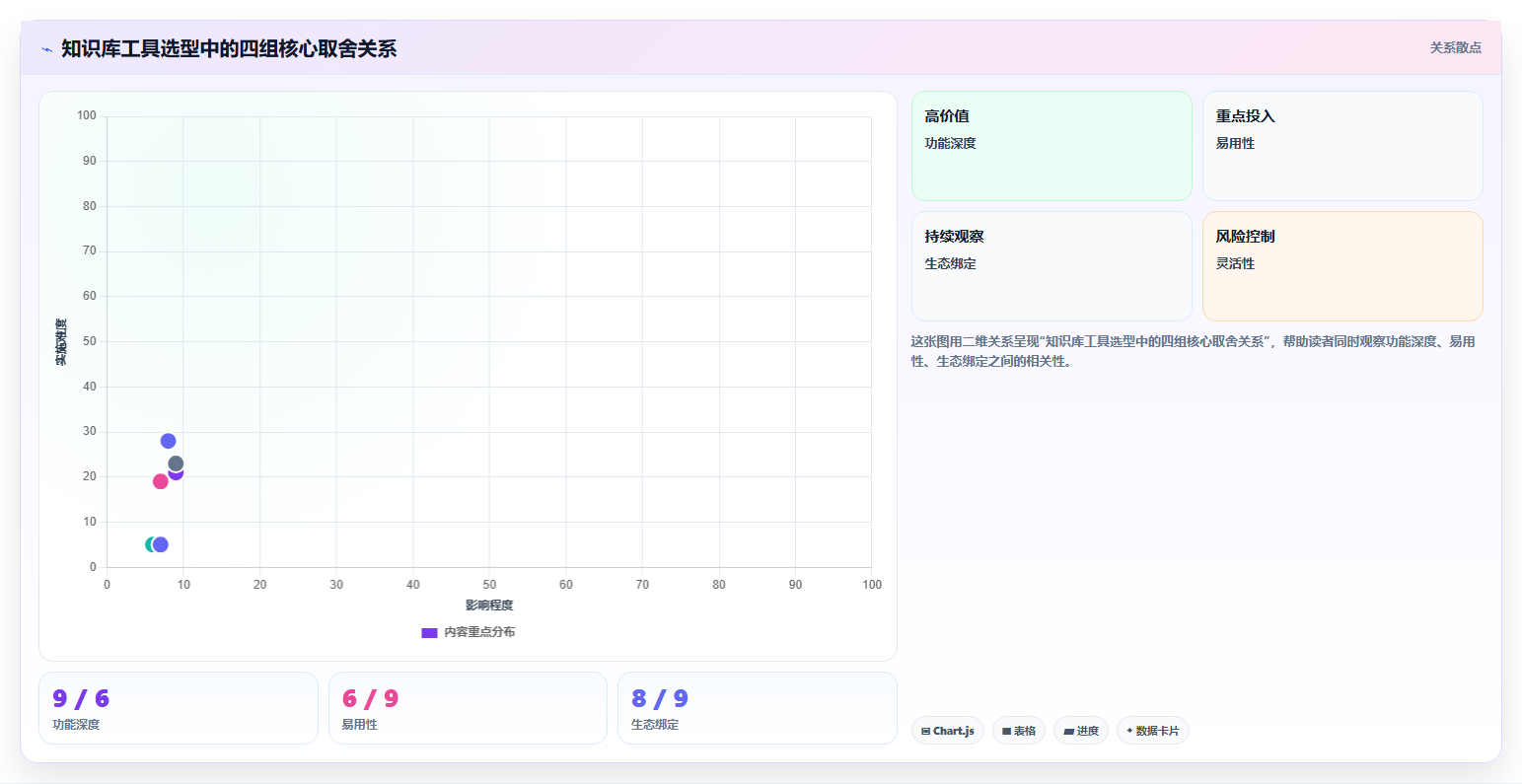The height and width of the screenshot is (784, 1522).
Task: Click the 关系散点 label in header
Action: tap(1455, 47)
